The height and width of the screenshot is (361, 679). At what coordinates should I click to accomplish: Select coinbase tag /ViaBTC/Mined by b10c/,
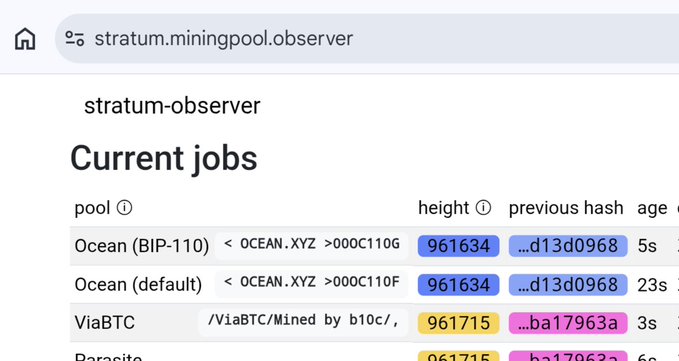tap(303, 321)
